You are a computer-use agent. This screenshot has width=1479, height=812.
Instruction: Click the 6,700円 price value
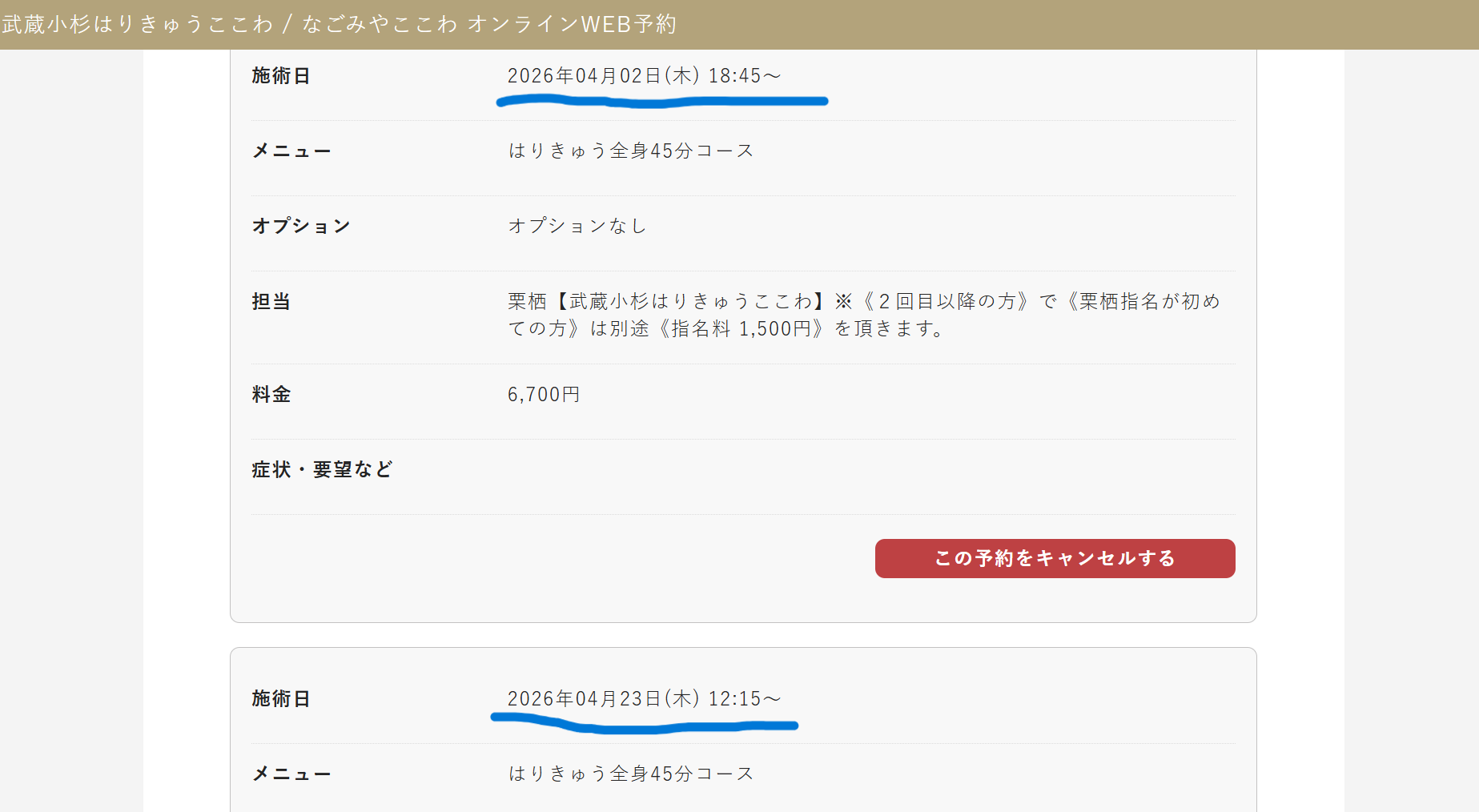point(544,395)
